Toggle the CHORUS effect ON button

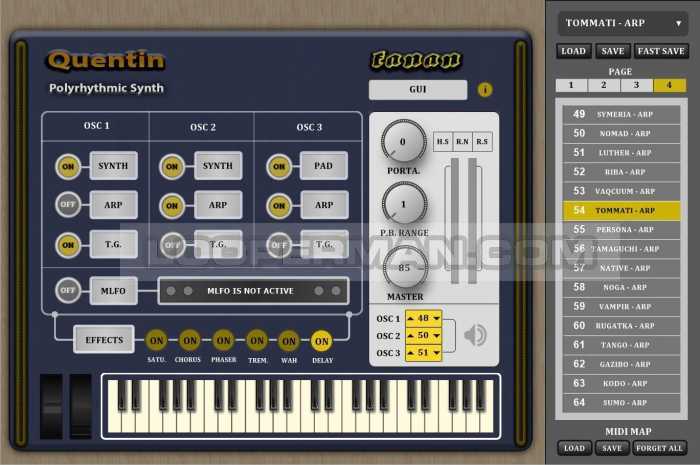(190, 341)
